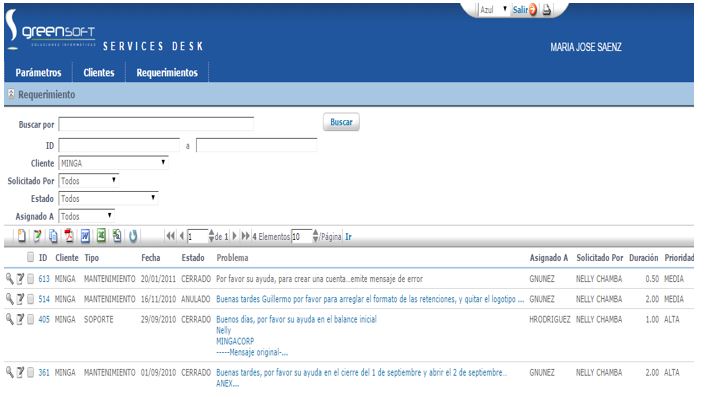This screenshot has height=397, width=710.
Task: Sort table by Estado column header
Action: (x=193, y=258)
